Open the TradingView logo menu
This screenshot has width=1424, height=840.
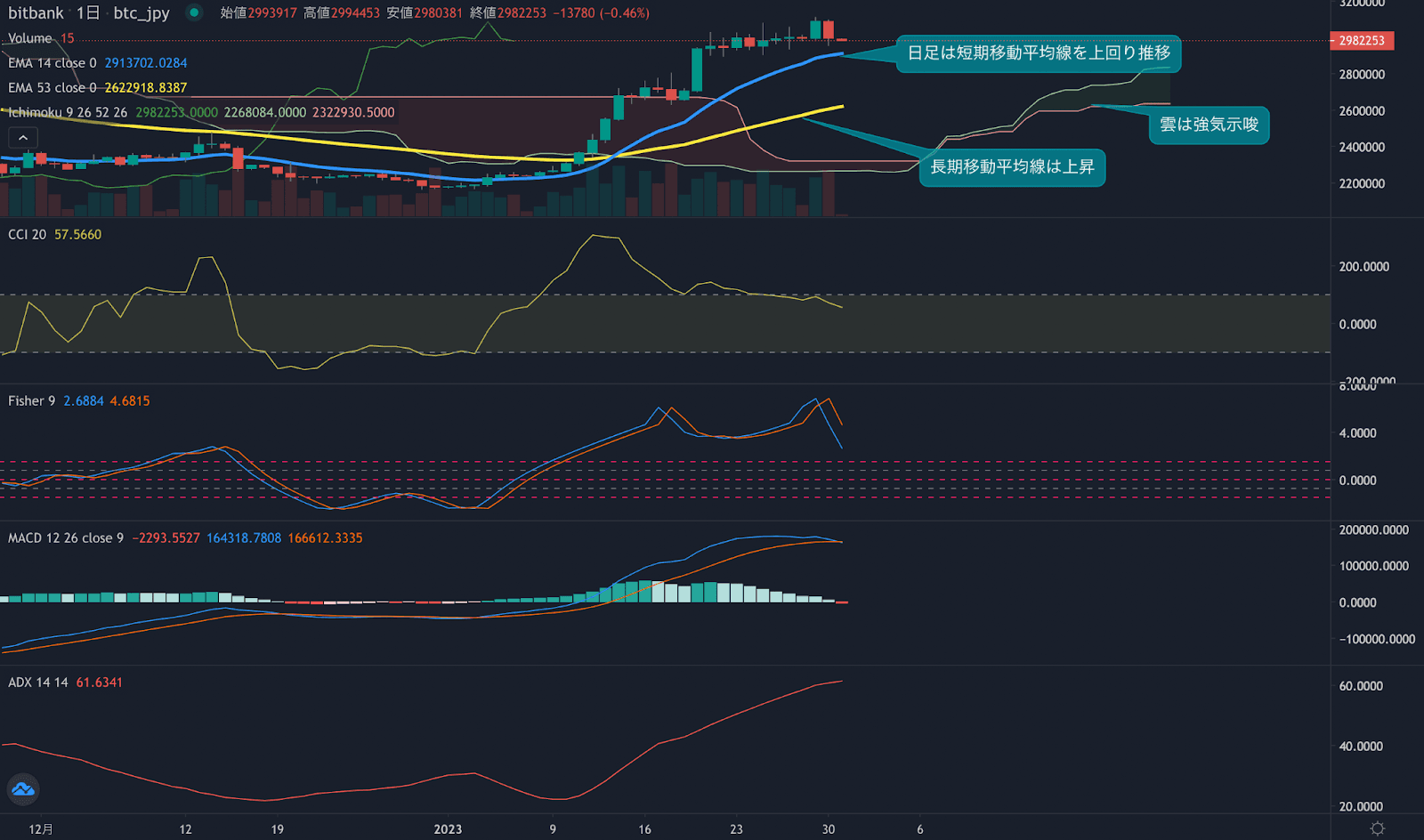point(22,789)
